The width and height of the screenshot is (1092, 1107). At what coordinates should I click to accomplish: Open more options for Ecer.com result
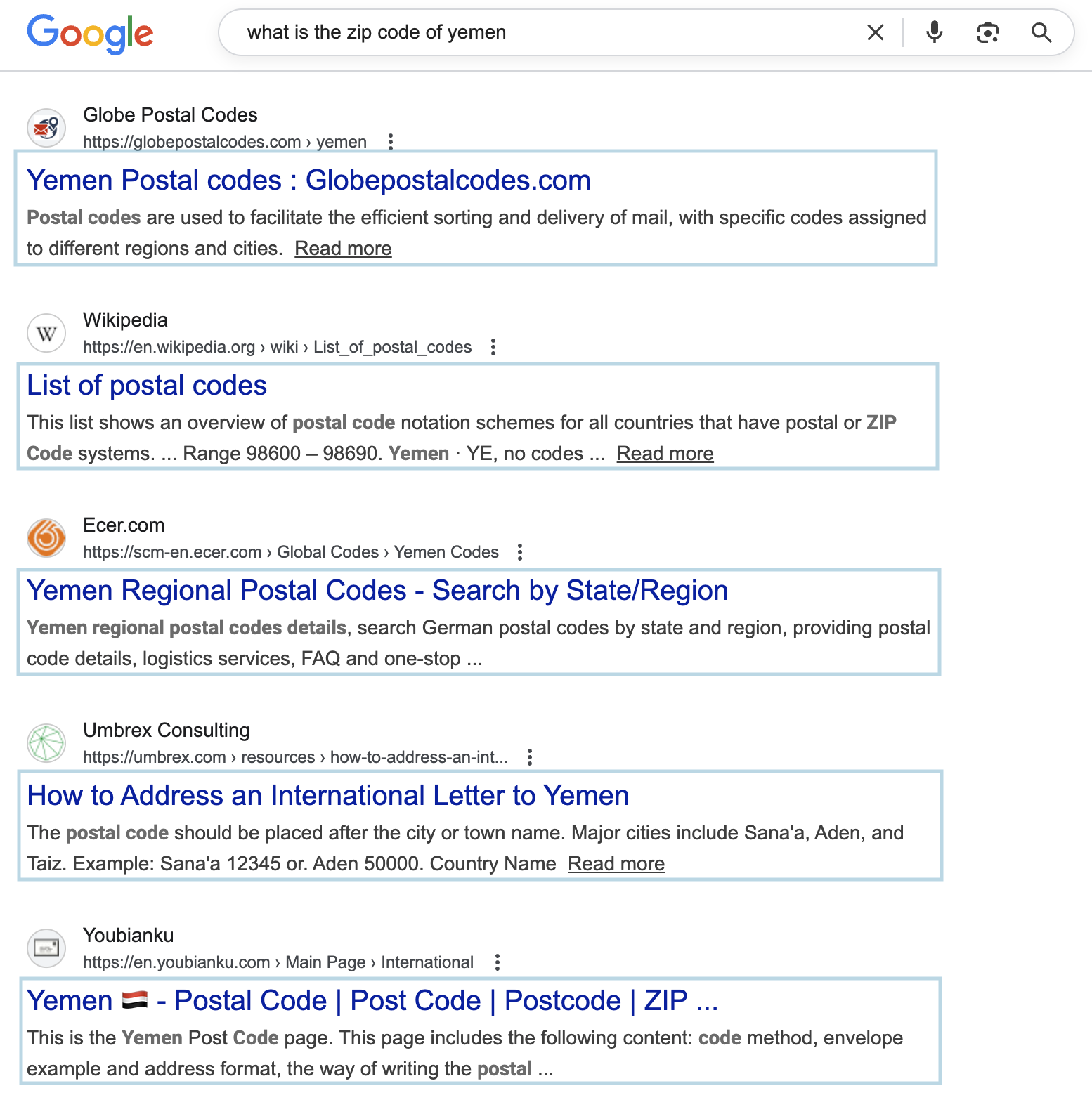(x=520, y=552)
